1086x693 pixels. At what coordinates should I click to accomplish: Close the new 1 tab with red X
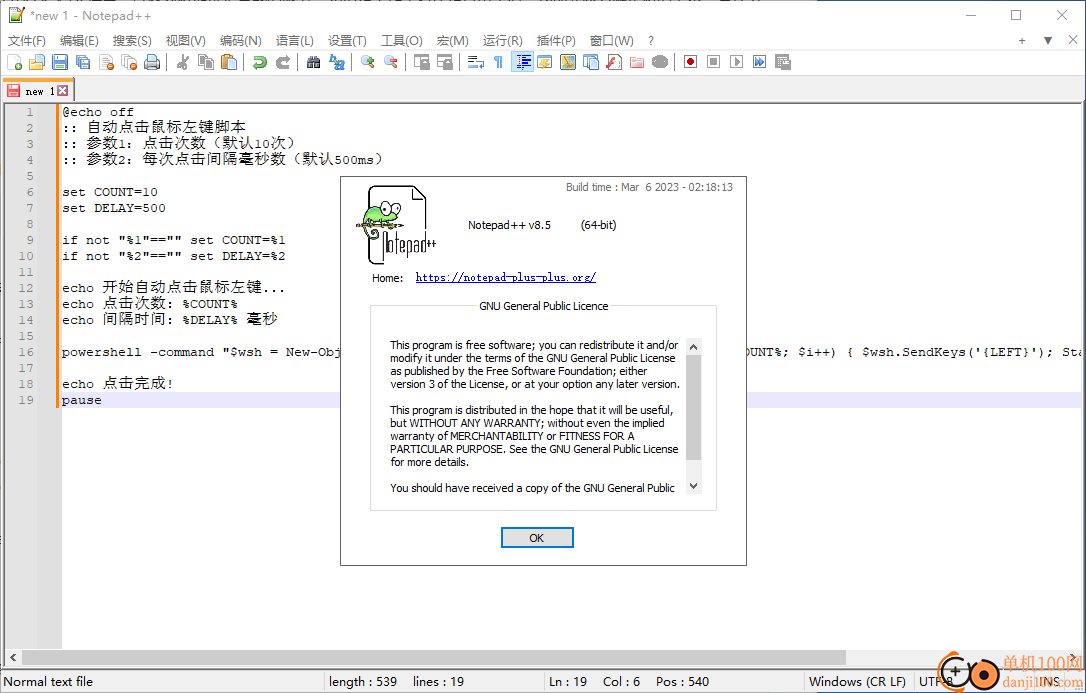click(x=63, y=91)
